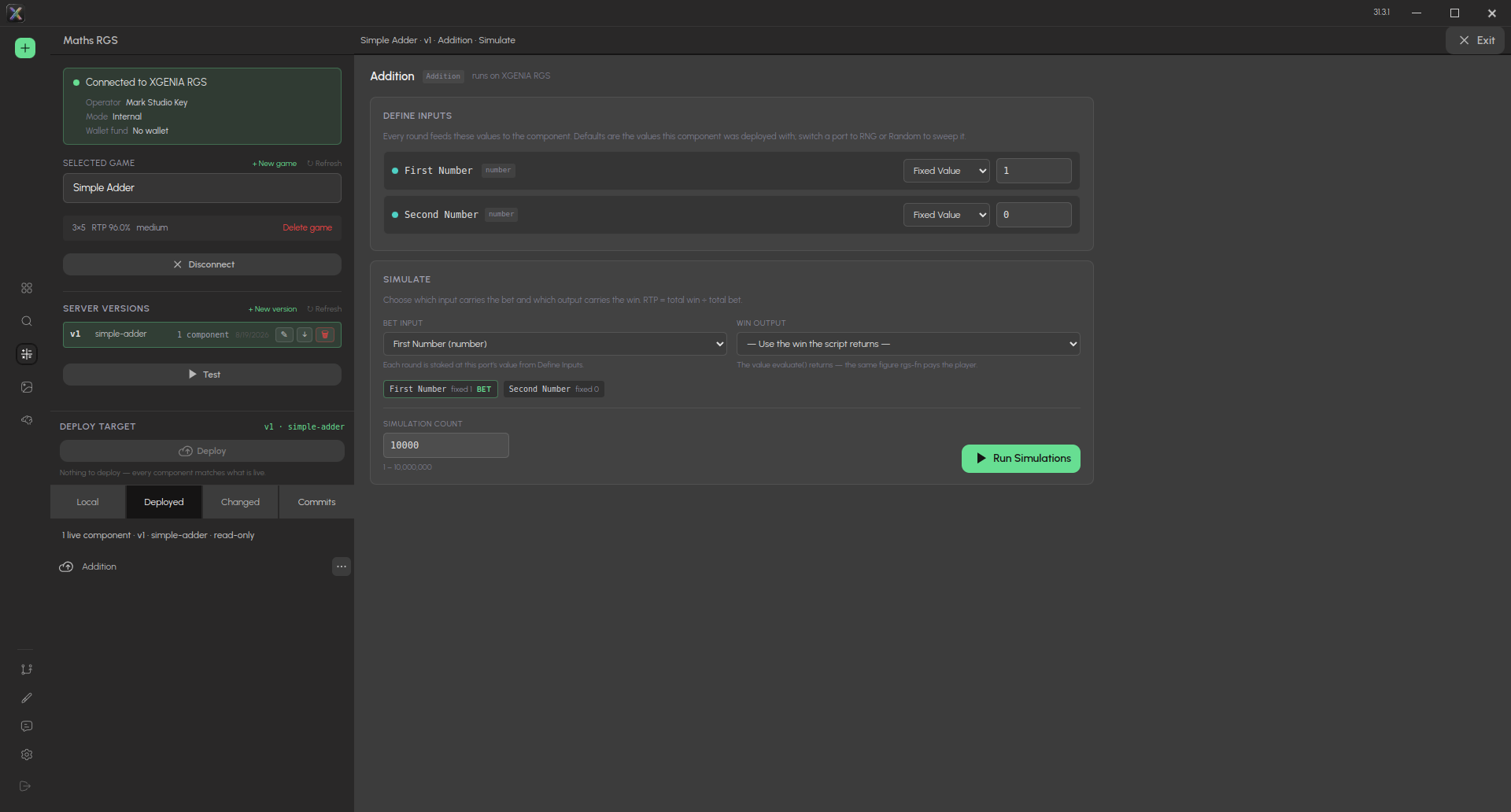Screen dimensions: 1511x812
Task: Click the Simulation Count field
Action: pyautogui.click(x=446, y=445)
